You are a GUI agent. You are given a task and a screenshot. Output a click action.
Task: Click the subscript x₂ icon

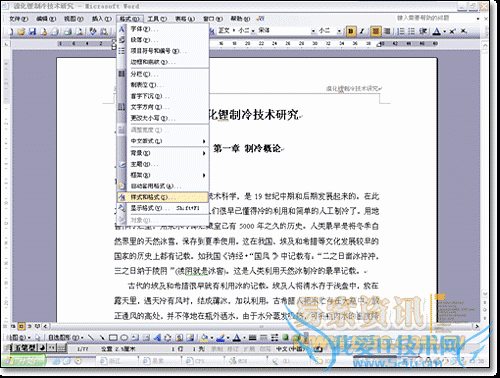(464, 31)
